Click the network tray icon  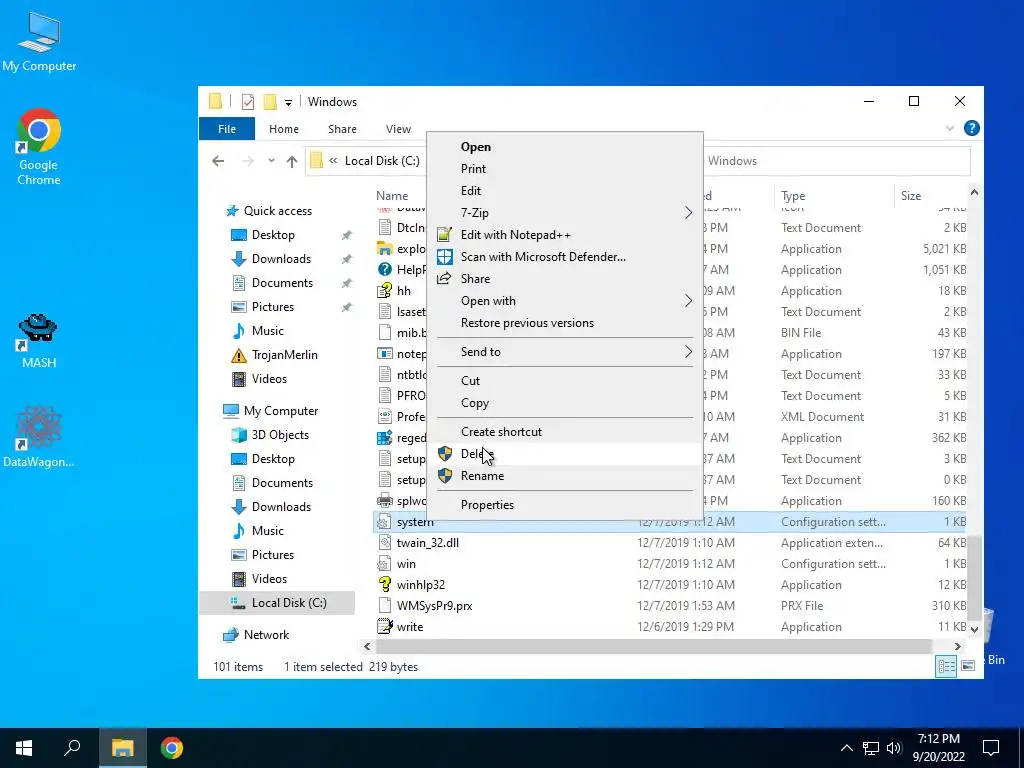tap(871, 748)
